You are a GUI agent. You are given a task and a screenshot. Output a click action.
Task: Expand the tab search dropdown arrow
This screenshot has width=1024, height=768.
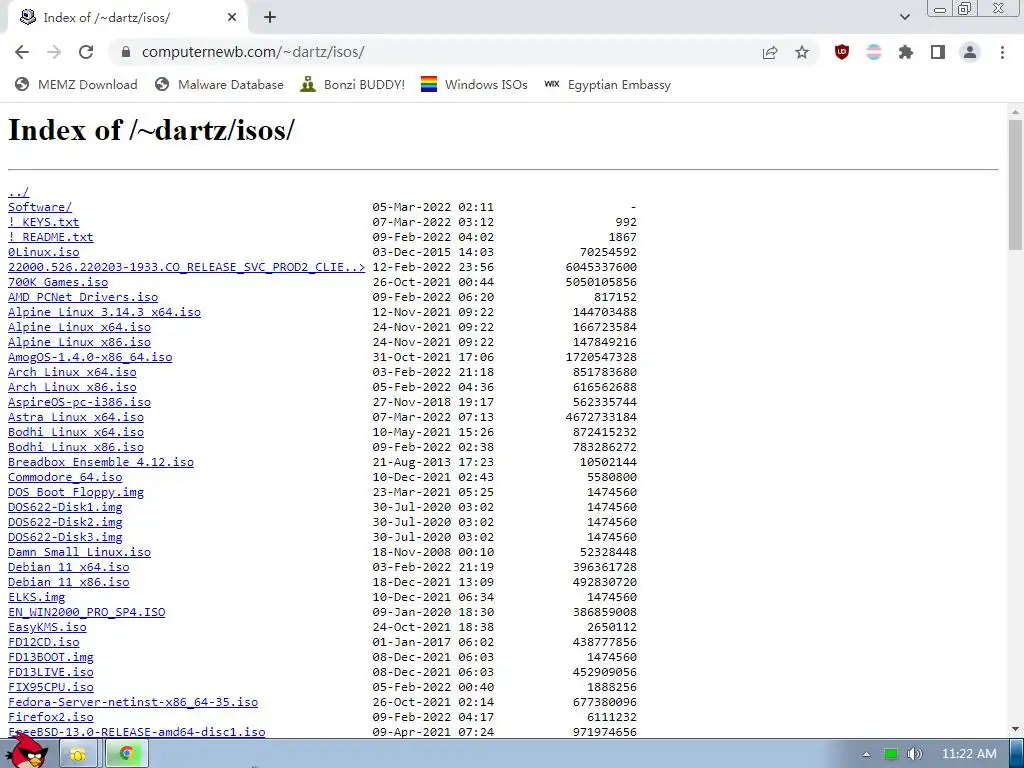pos(904,17)
